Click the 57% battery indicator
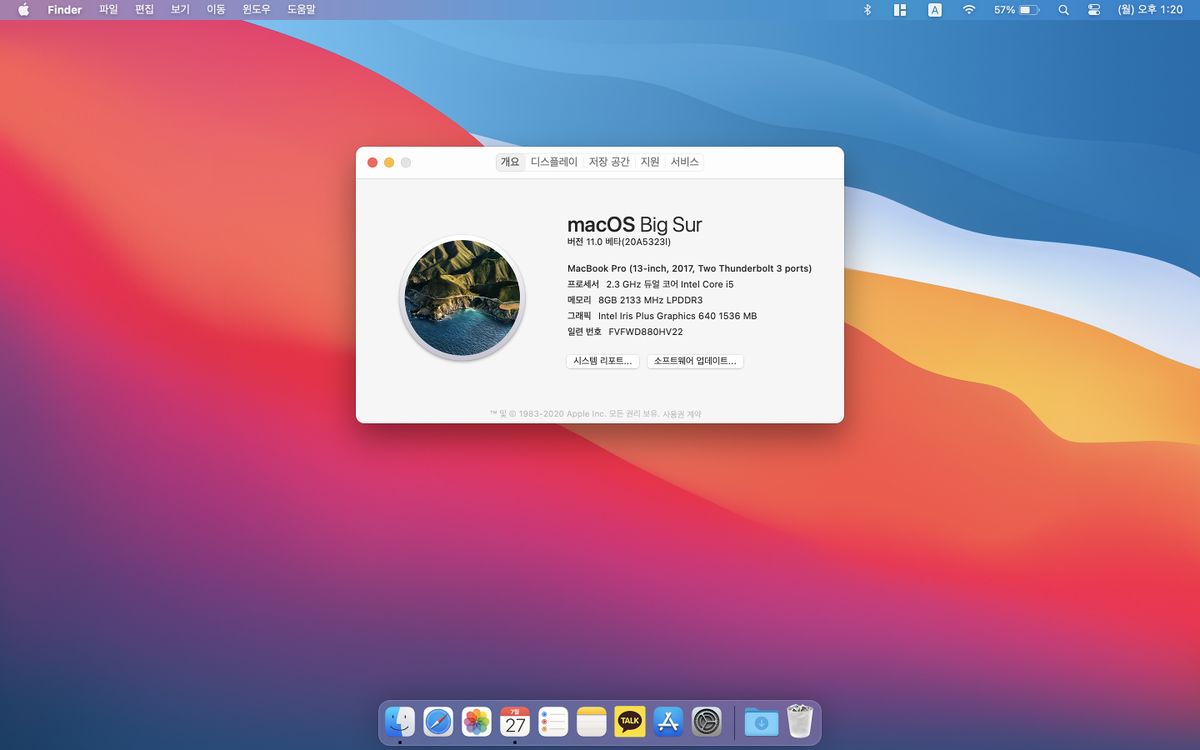This screenshot has height=750, width=1200. coord(1017,9)
